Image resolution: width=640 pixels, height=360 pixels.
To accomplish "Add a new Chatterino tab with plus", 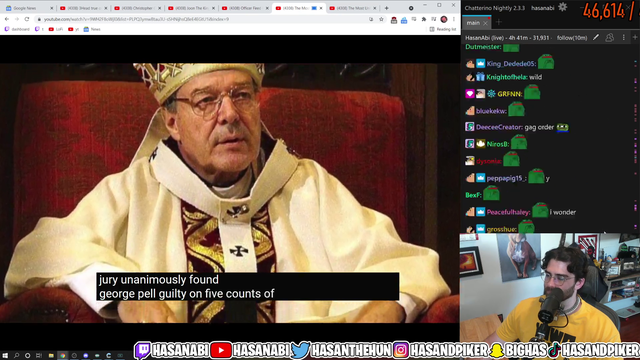I will coord(498,22).
